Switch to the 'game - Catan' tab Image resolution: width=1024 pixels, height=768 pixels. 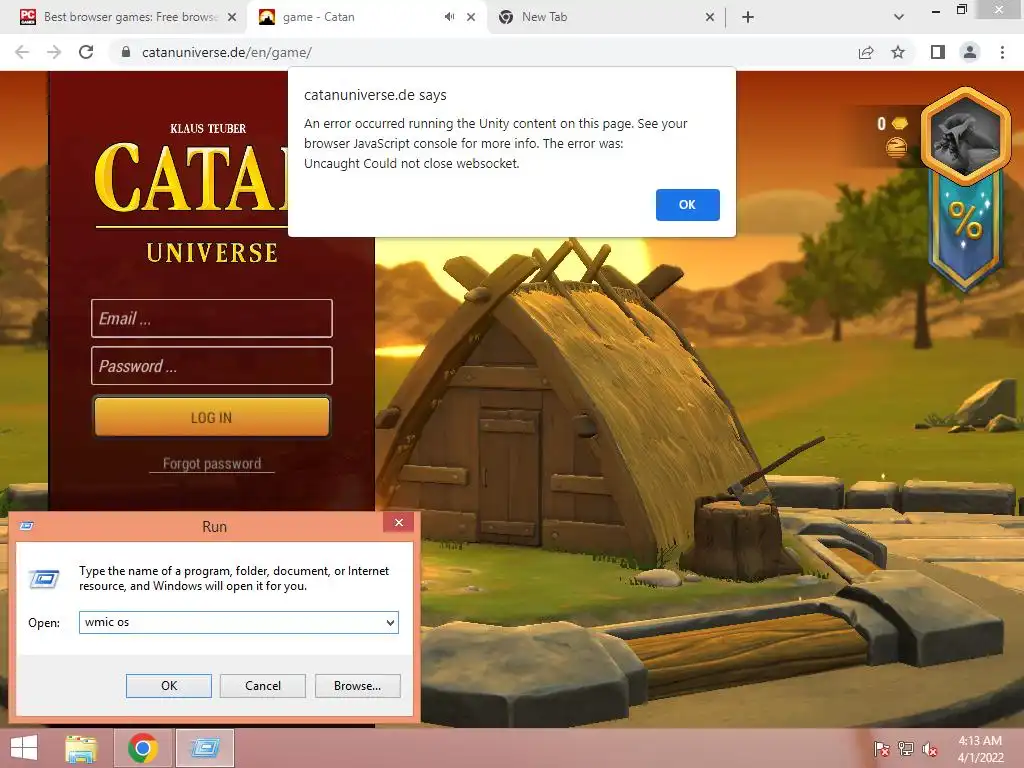[367, 17]
